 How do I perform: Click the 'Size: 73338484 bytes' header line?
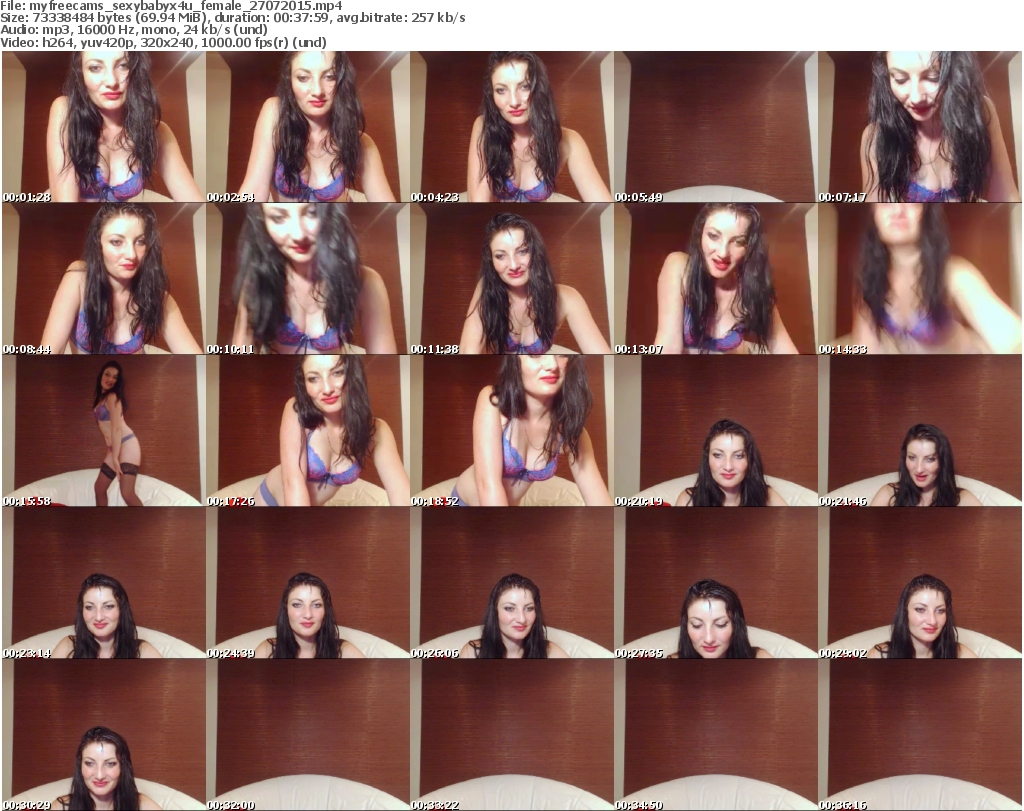[232, 18]
